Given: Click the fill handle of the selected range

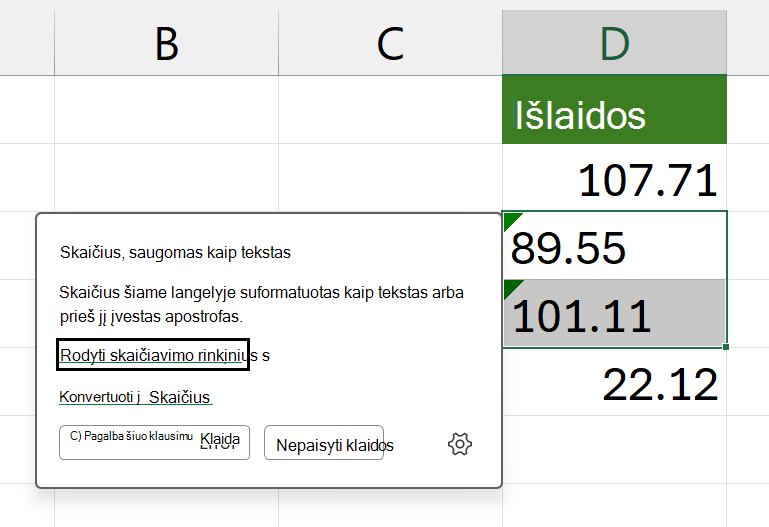Looking at the screenshot, I should [726, 347].
